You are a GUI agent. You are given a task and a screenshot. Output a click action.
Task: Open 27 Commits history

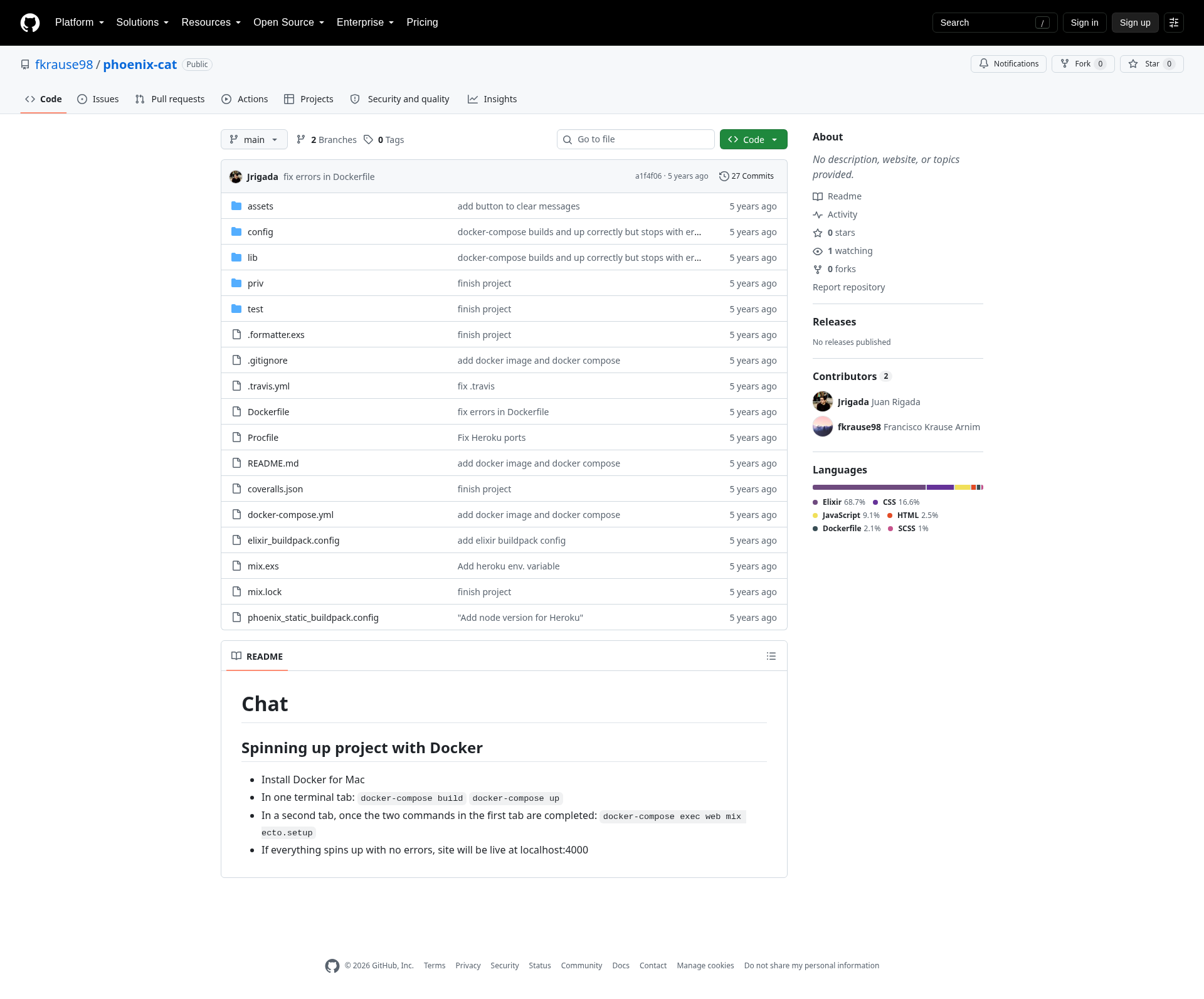[x=746, y=176]
